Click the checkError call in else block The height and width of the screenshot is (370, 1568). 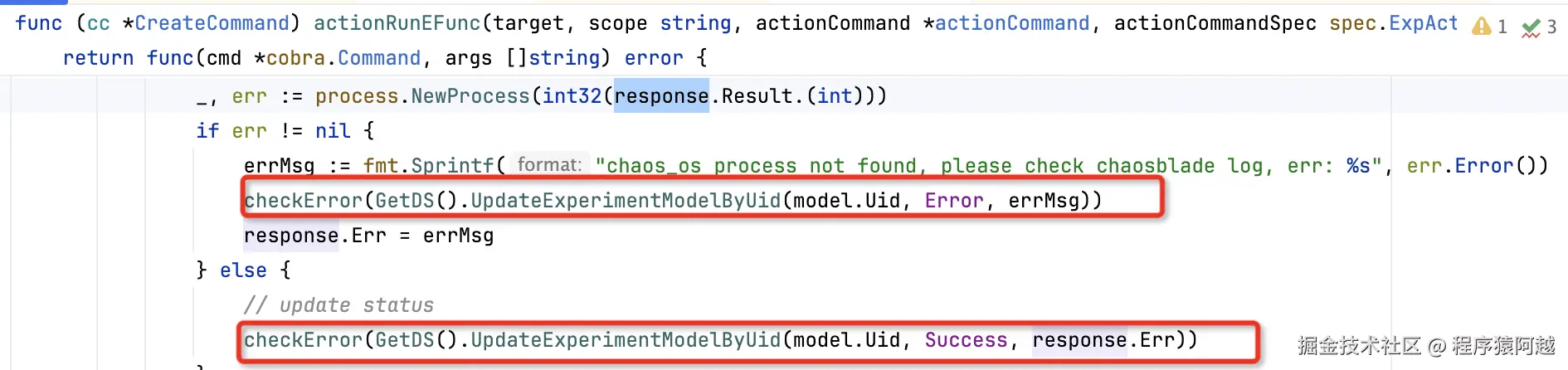pos(721,340)
